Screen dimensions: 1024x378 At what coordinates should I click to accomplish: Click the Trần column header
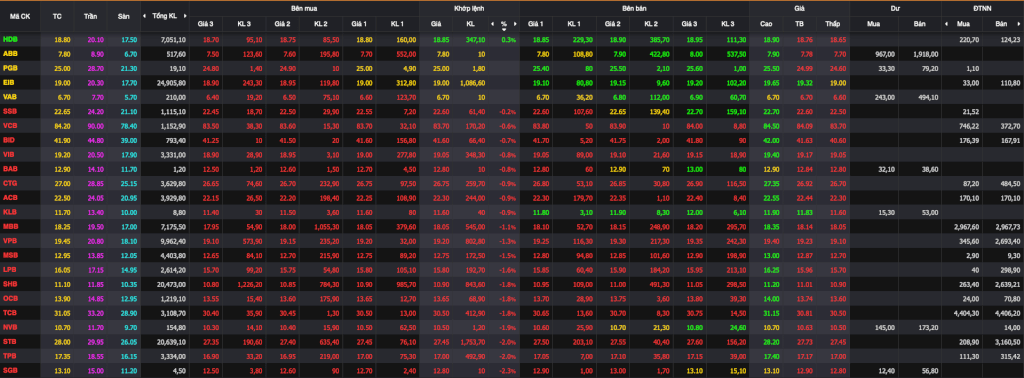coord(90,16)
